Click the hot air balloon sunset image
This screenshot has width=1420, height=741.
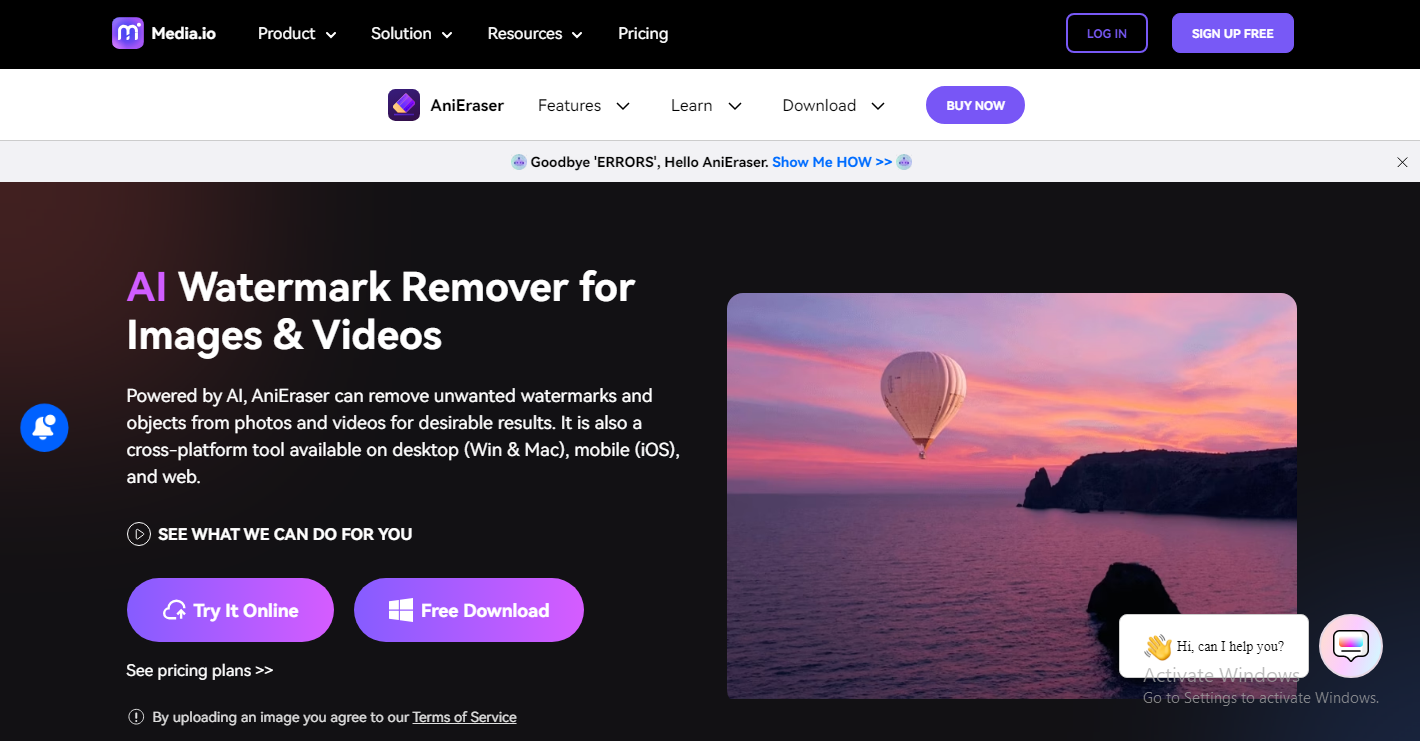pyautogui.click(x=1012, y=496)
